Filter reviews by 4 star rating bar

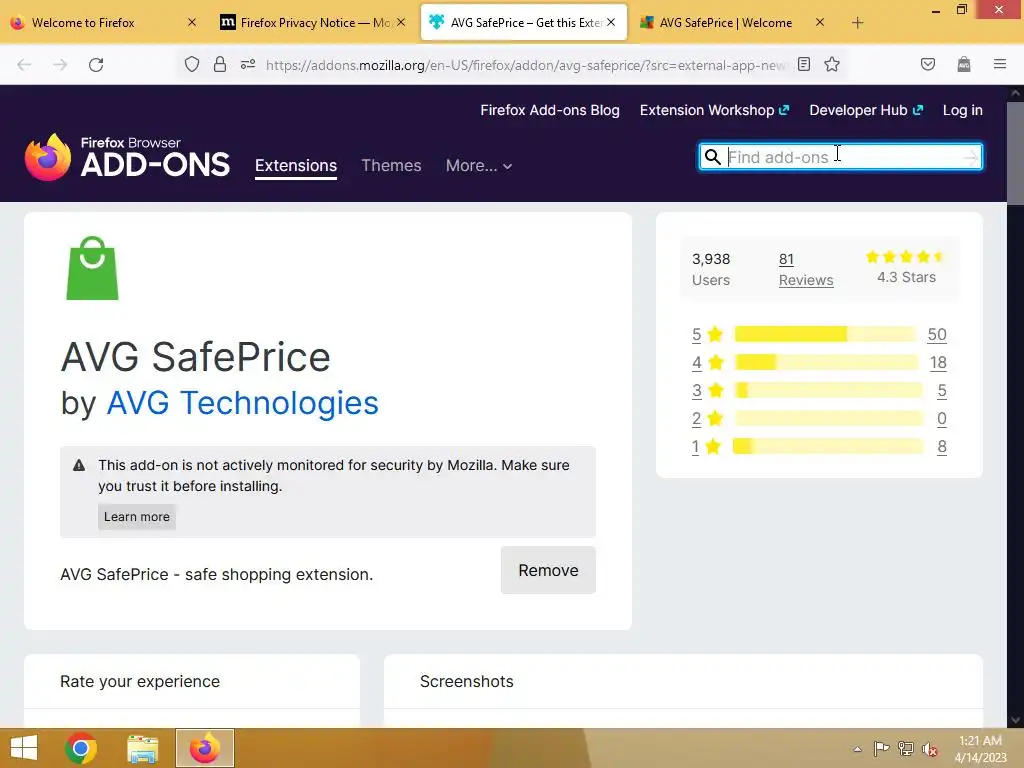pos(825,362)
